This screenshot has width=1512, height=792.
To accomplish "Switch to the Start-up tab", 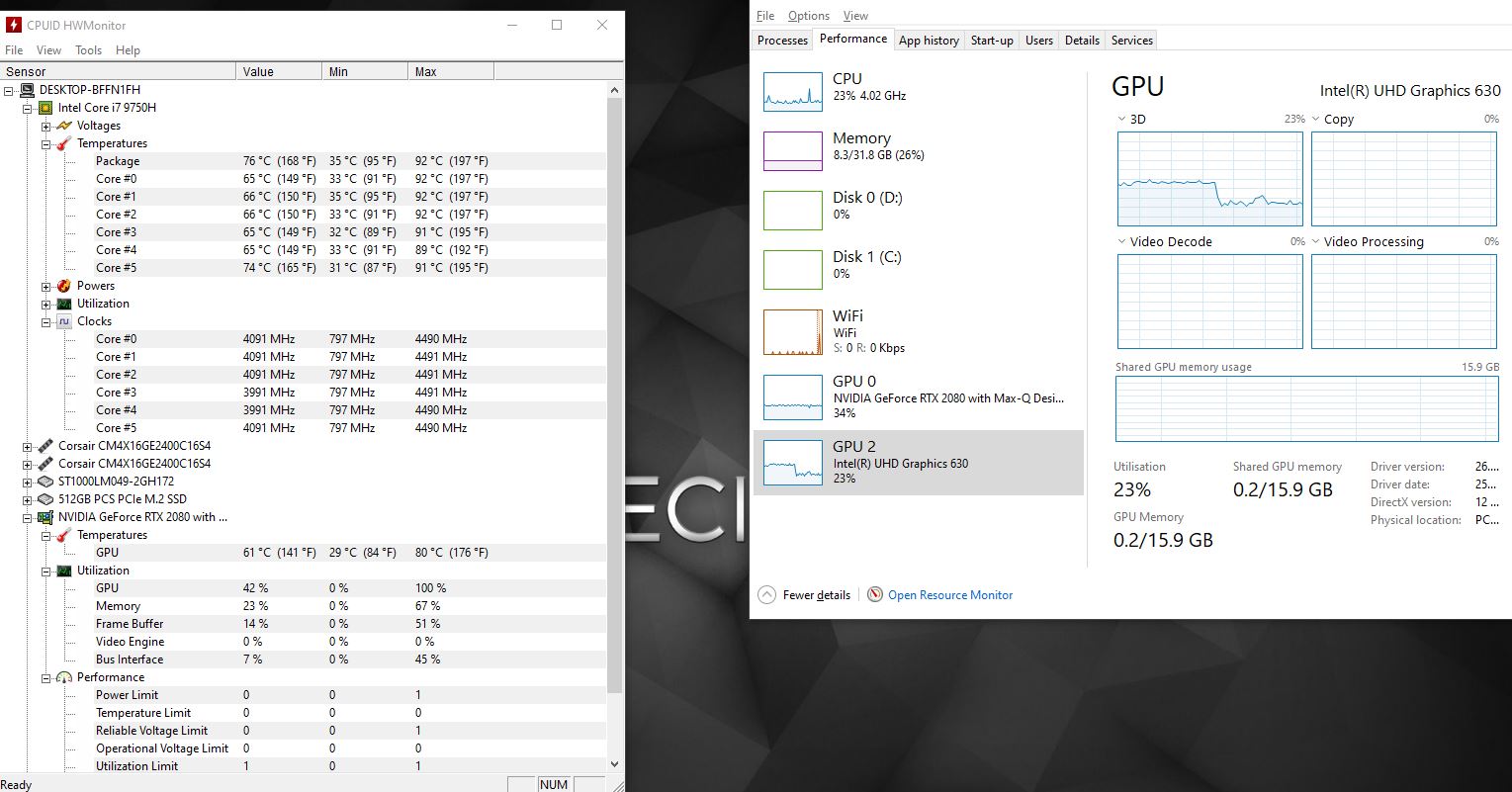I will pyautogui.click(x=992, y=41).
